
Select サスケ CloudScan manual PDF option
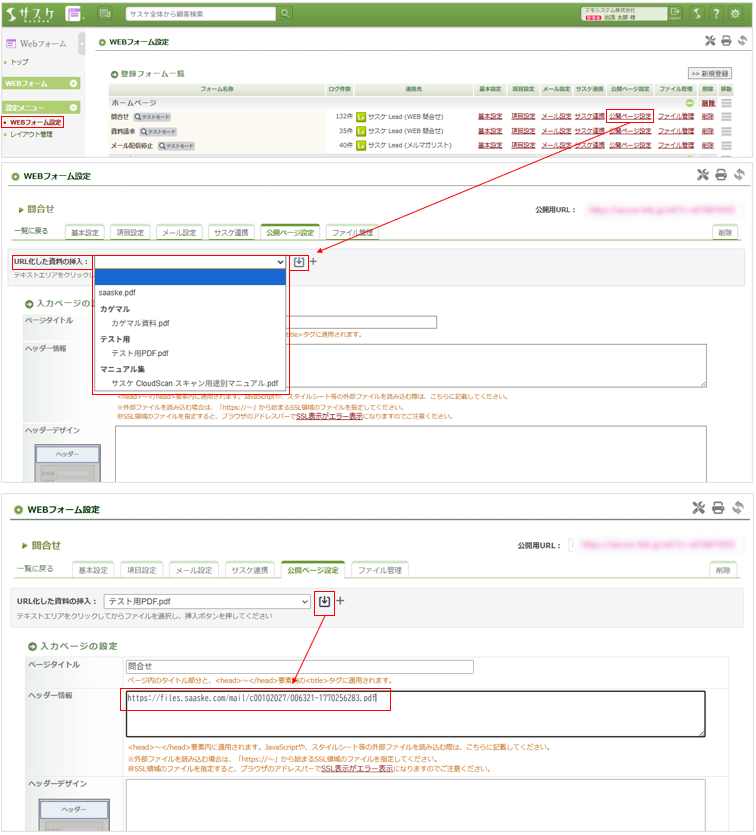pyautogui.click(x=195, y=382)
